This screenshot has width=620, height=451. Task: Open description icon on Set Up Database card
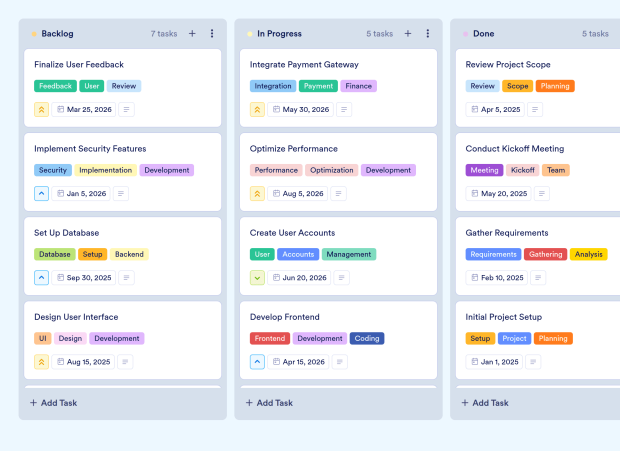(x=127, y=278)
